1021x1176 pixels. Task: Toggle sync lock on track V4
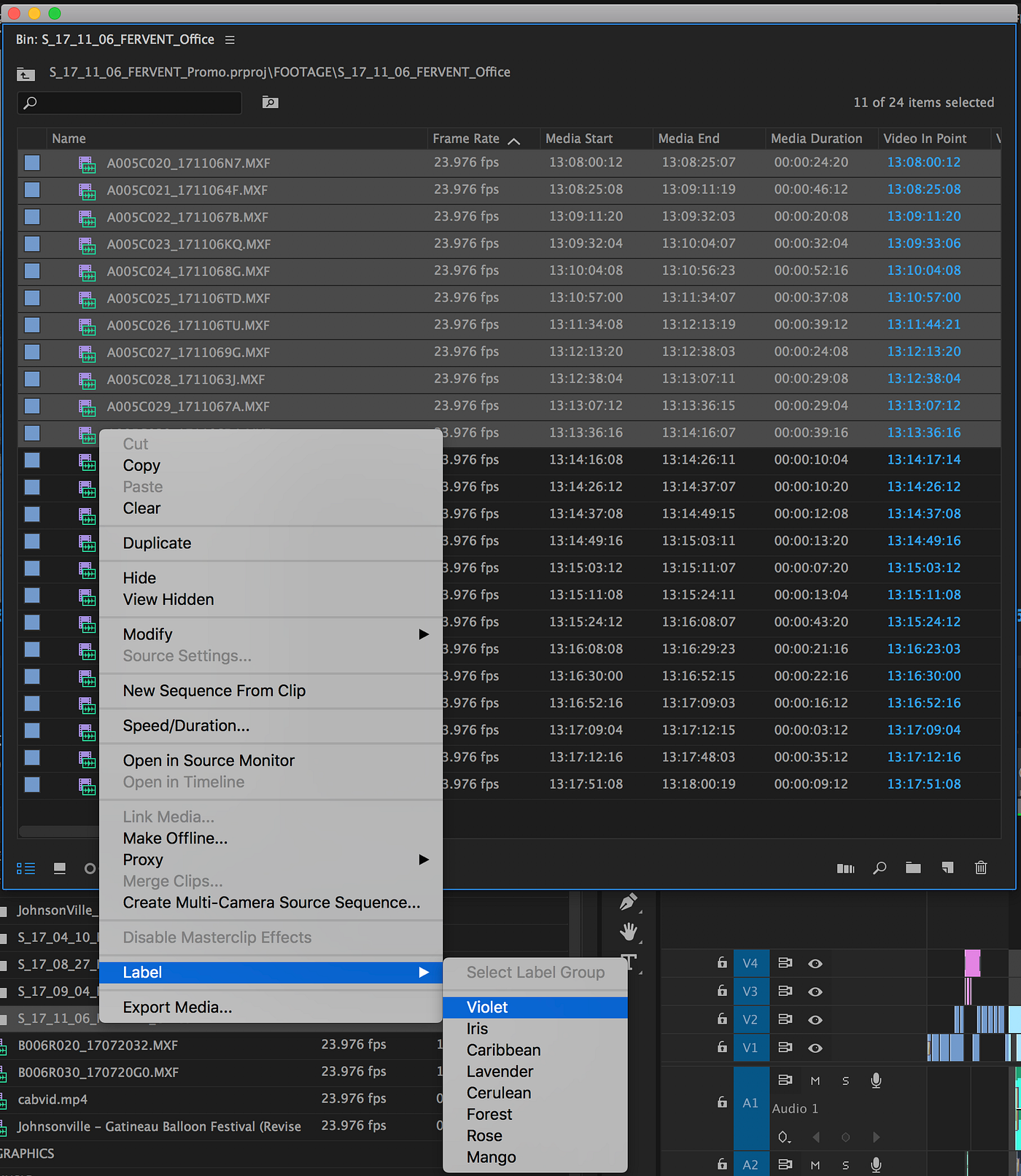coord(785,963)
